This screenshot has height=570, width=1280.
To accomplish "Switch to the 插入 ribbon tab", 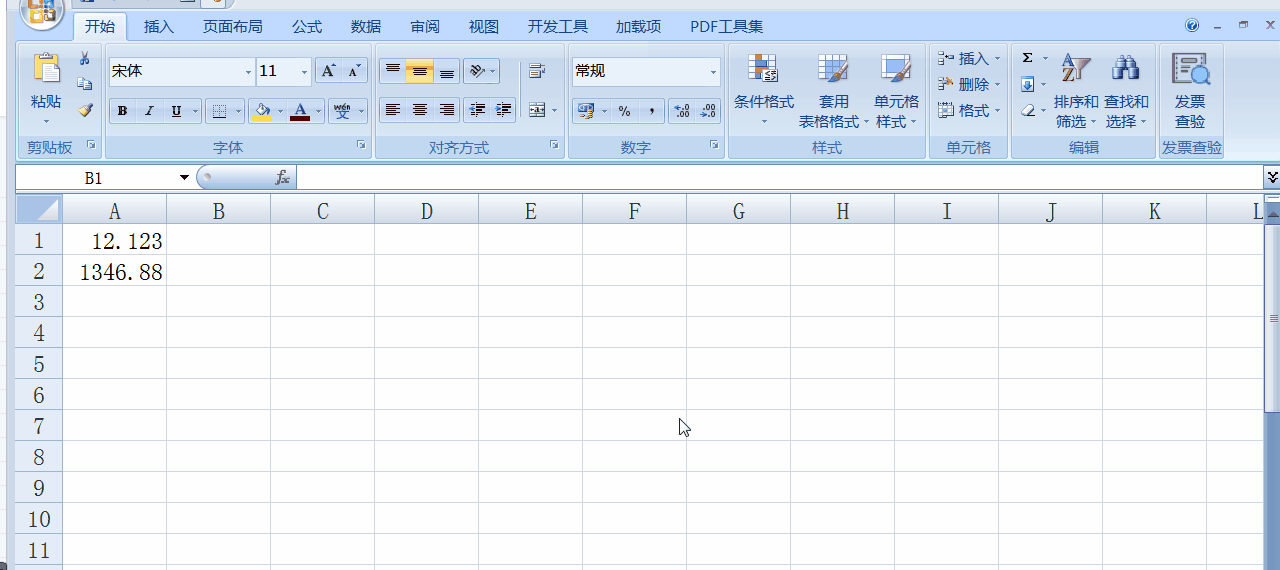I will click(158, 27).
